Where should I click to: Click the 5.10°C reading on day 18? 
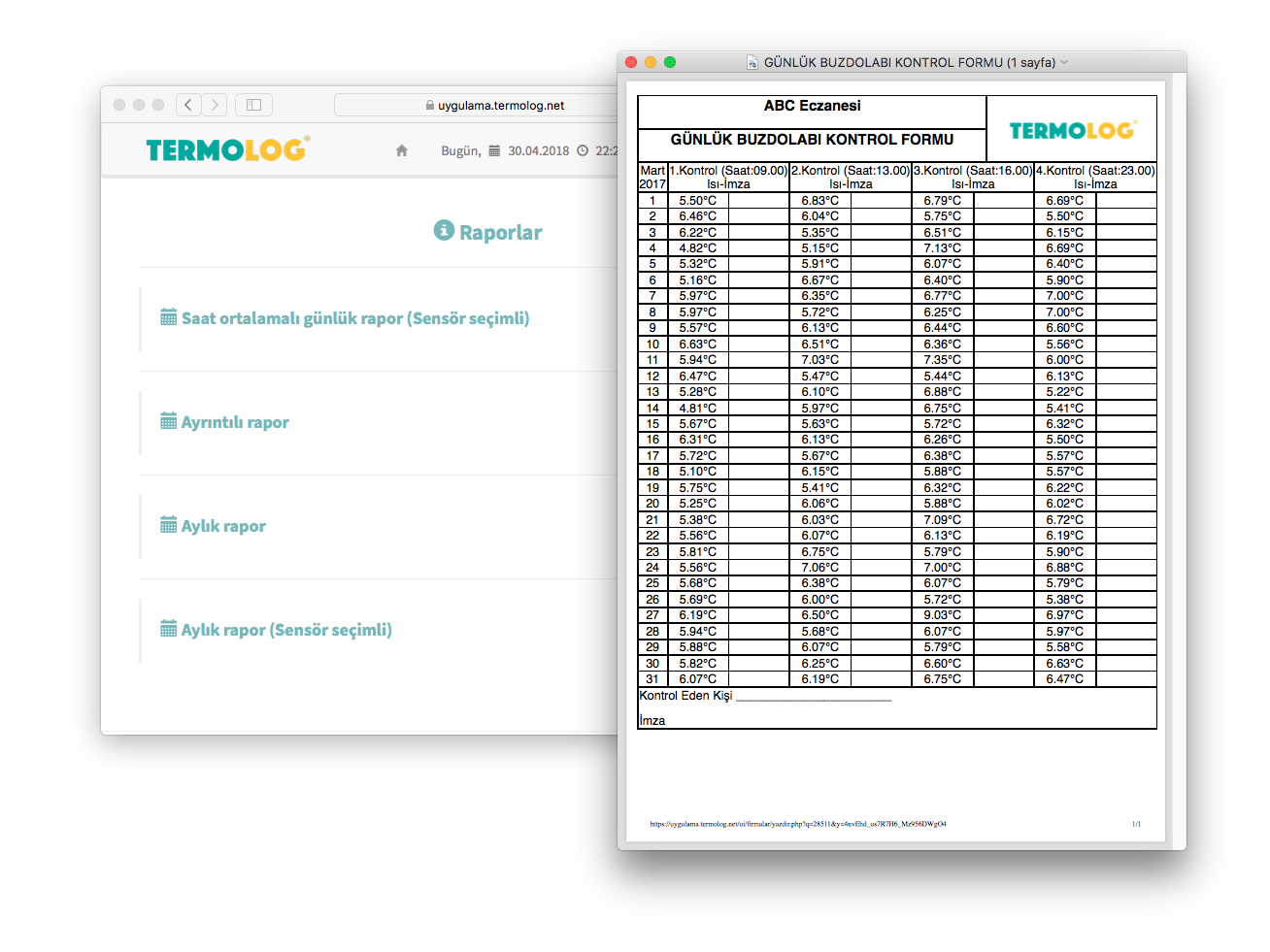pyautogui.click(x=698, y=472)
